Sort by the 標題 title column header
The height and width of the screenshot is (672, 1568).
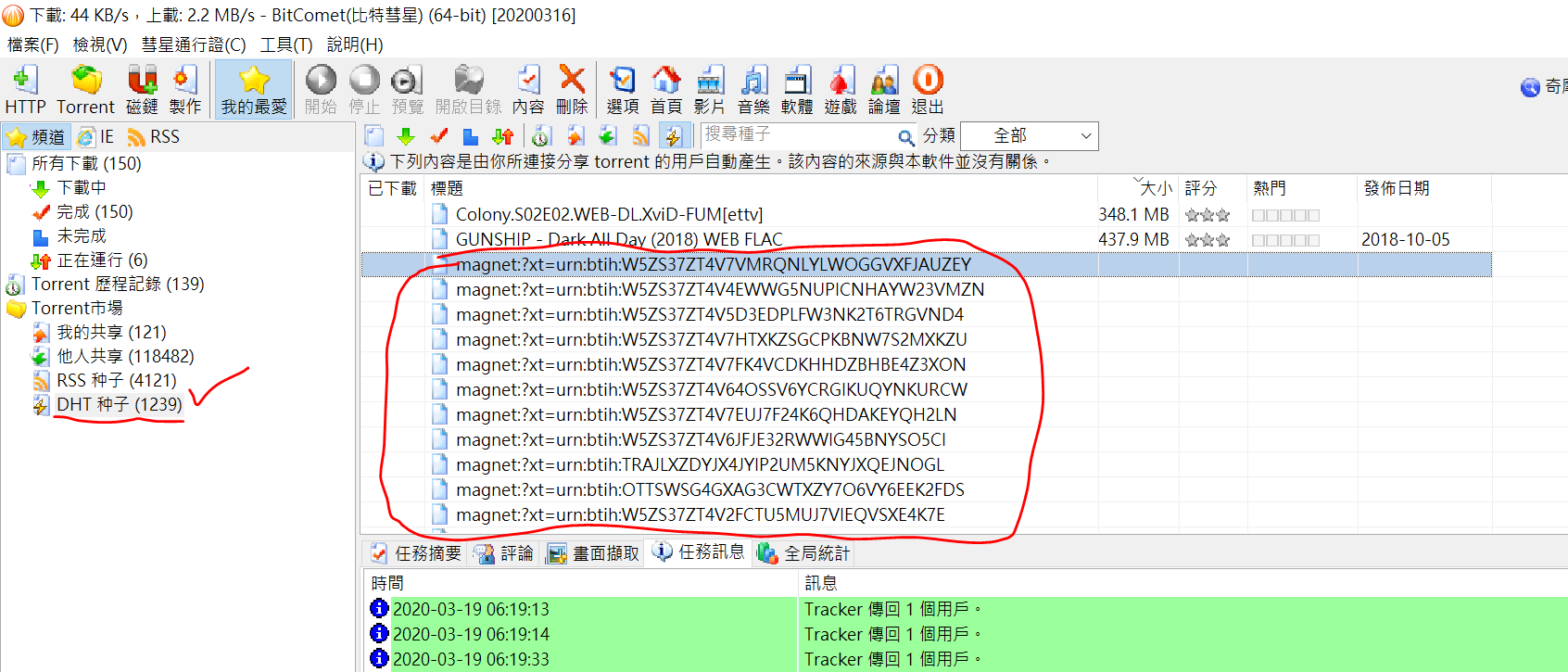pos(761,188)
